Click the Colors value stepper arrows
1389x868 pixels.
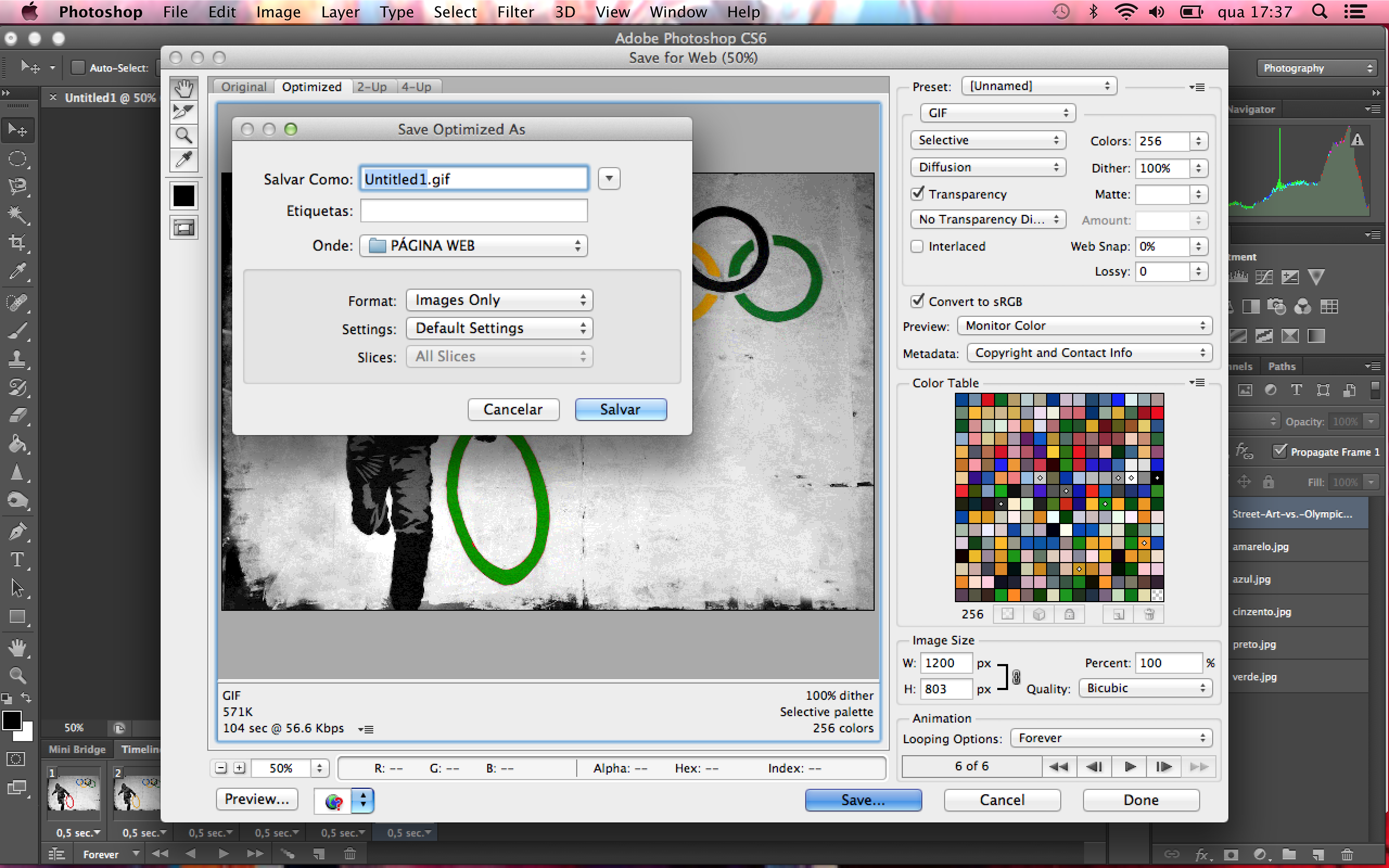coord(1199,141)
